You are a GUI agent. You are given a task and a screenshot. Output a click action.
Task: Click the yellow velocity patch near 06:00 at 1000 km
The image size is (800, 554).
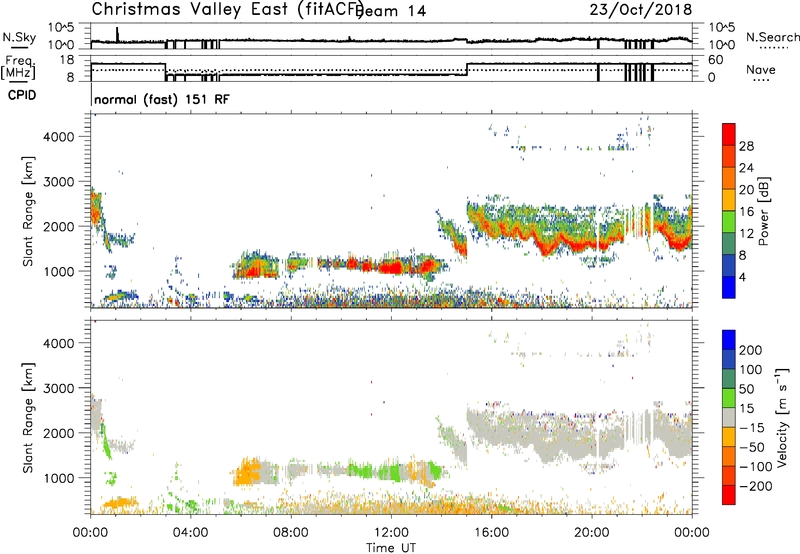coord(246,472)
